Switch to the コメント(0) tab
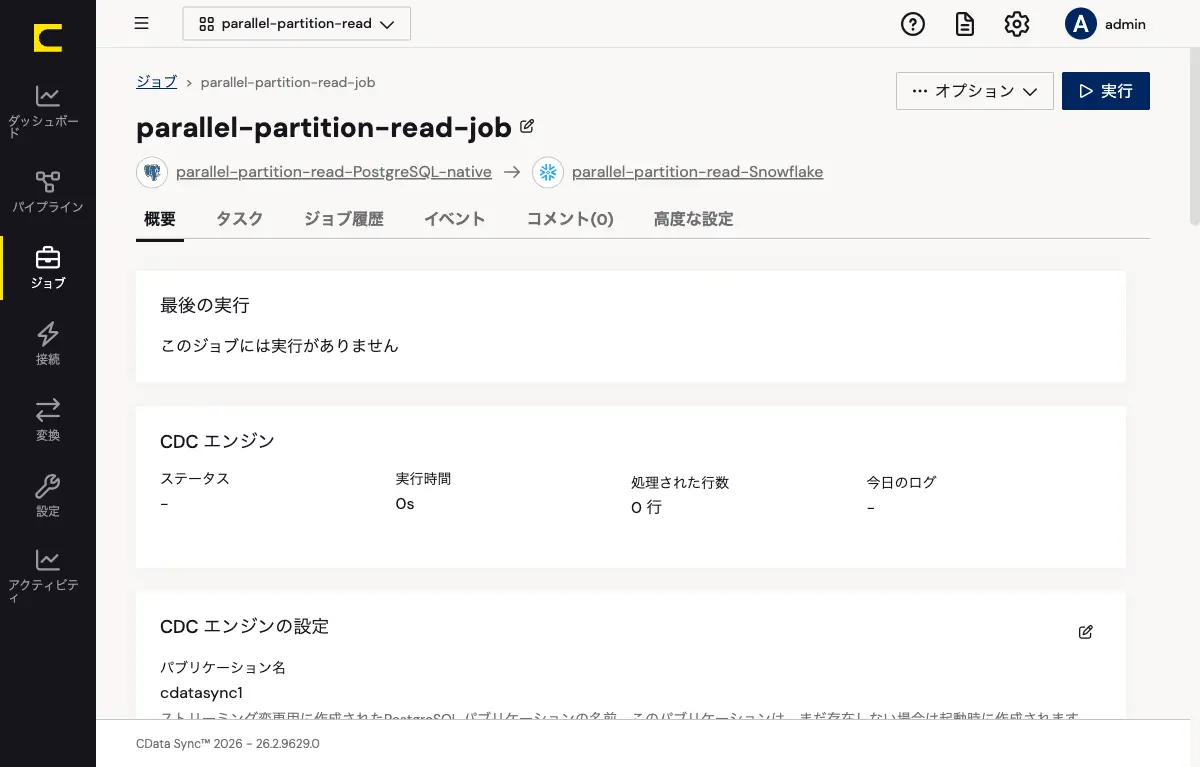 pyautogui.click(x=570, y=219)
